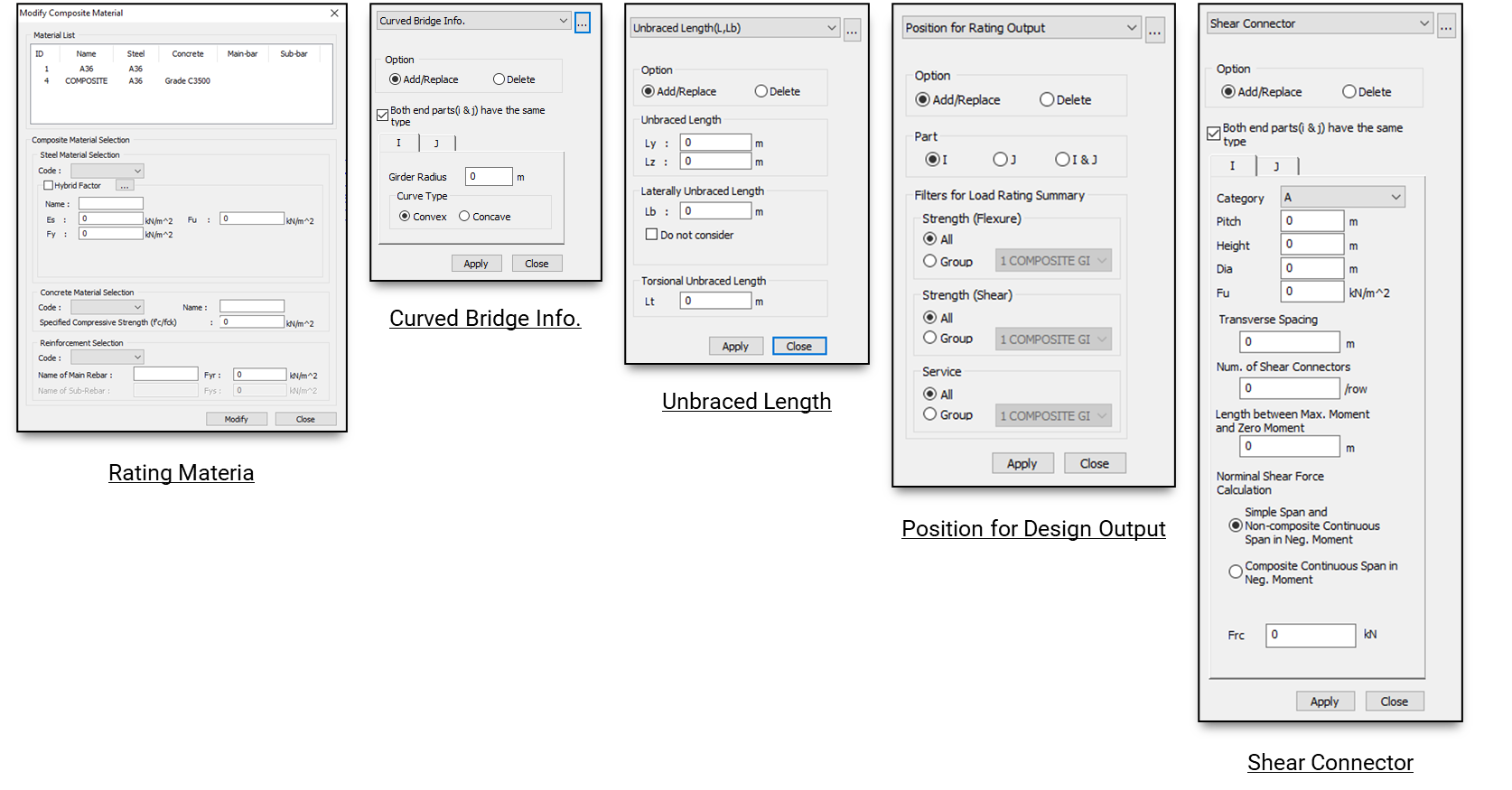The height and width of the screenshot is (790, 1512).
Task: Open the Steel Material Code dropdown
Action: tap(107, 171)
